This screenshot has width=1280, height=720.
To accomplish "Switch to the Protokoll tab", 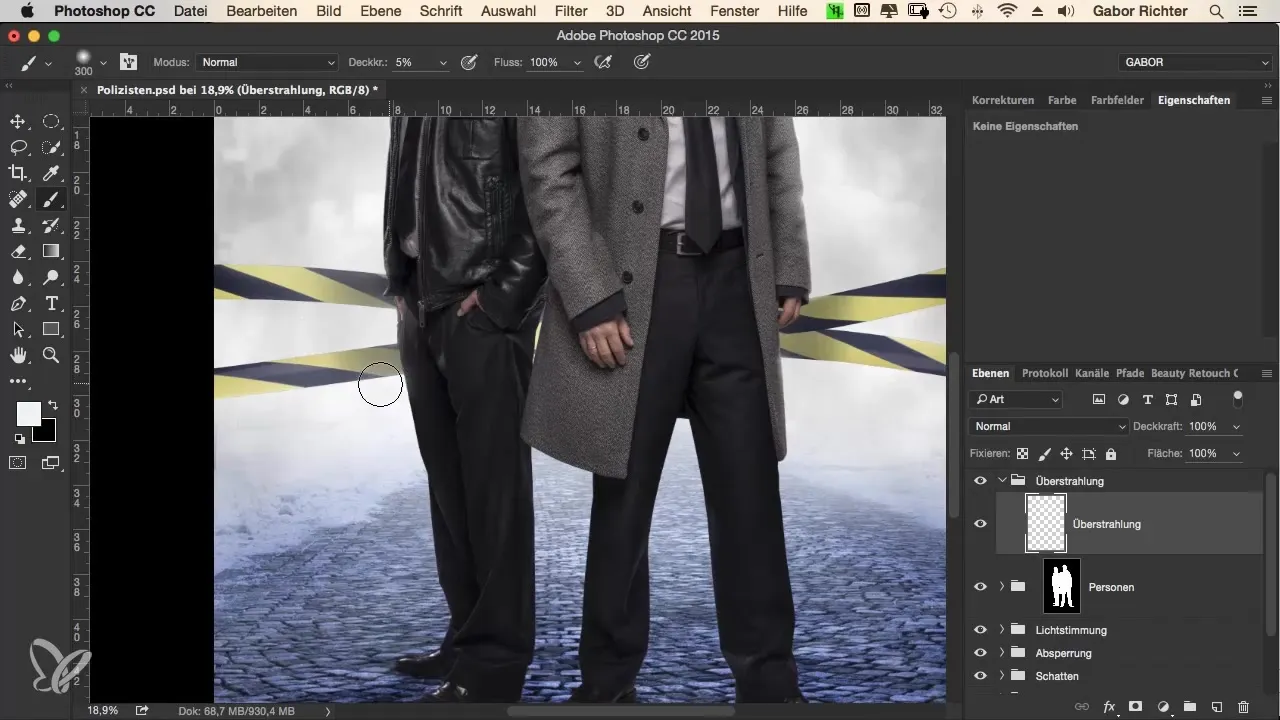I will click(1045, 373).
